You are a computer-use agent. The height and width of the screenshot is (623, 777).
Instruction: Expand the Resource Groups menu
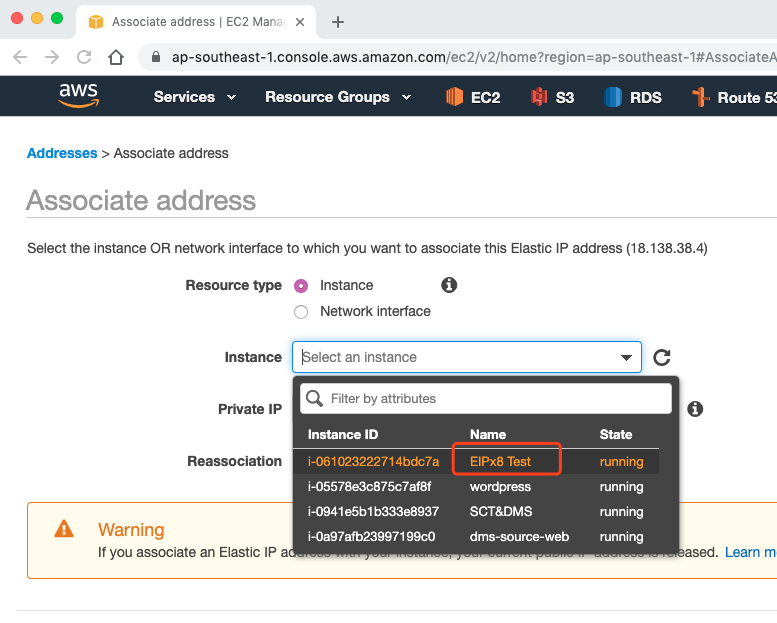(338, 97)
